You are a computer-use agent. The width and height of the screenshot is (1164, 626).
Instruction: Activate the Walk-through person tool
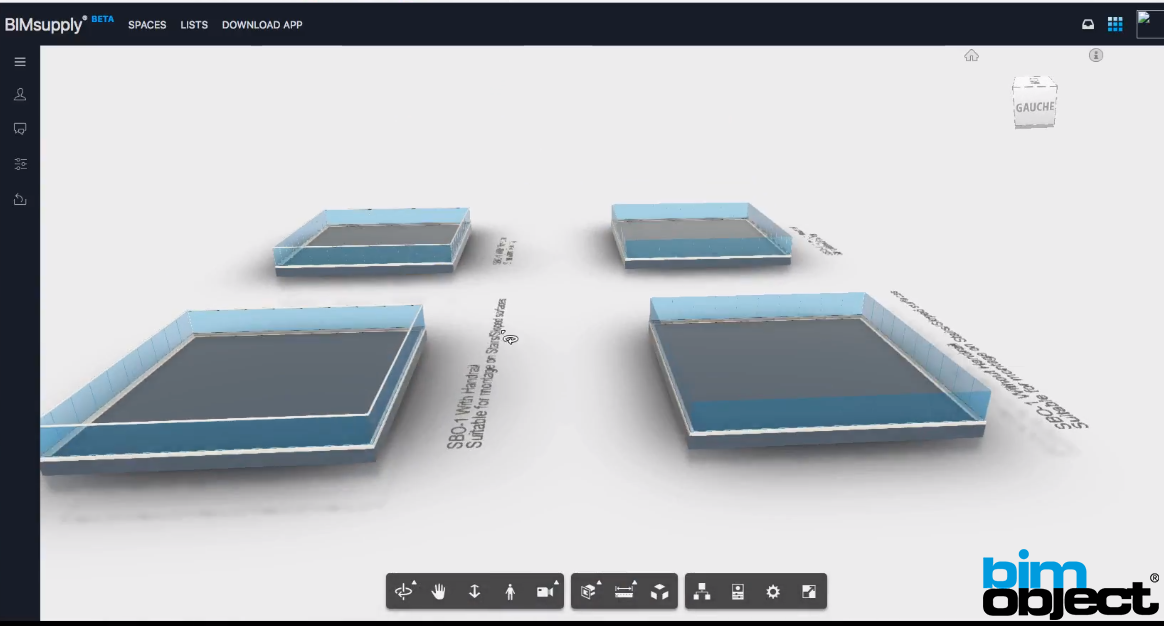[x=510, y=591]
